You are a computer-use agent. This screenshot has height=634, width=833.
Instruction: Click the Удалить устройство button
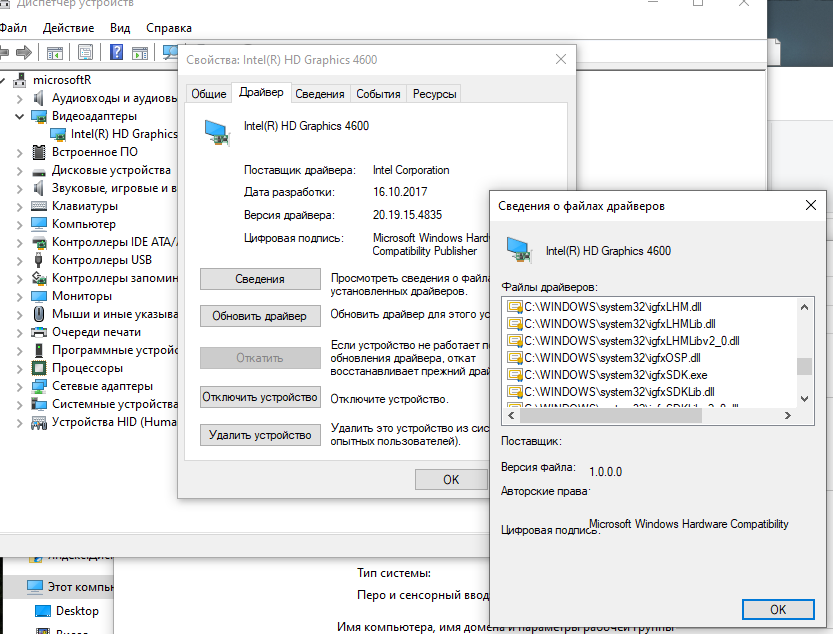pyautogui.click(x=260, y=435)
